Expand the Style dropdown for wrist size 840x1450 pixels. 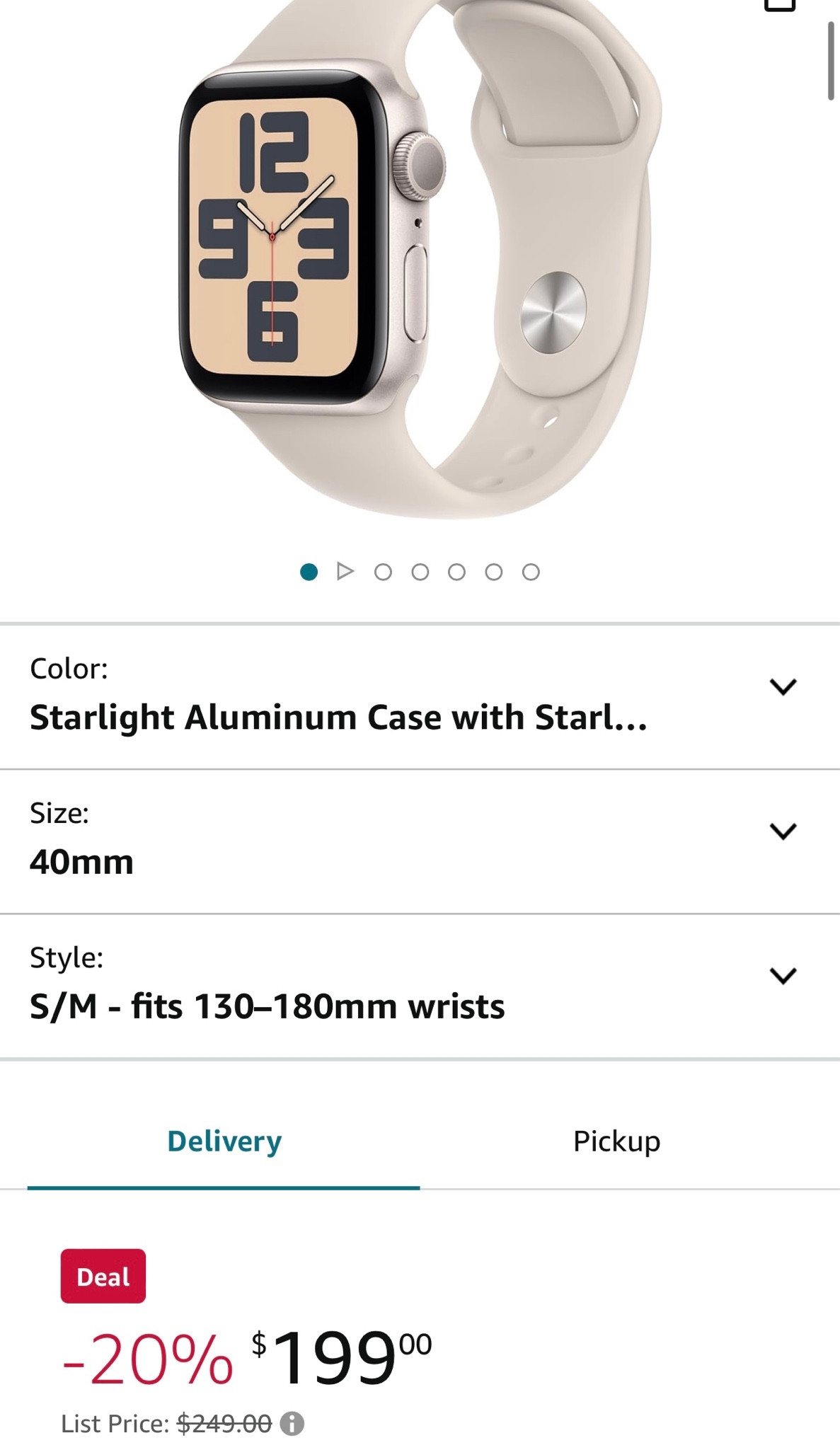[783, 977]
